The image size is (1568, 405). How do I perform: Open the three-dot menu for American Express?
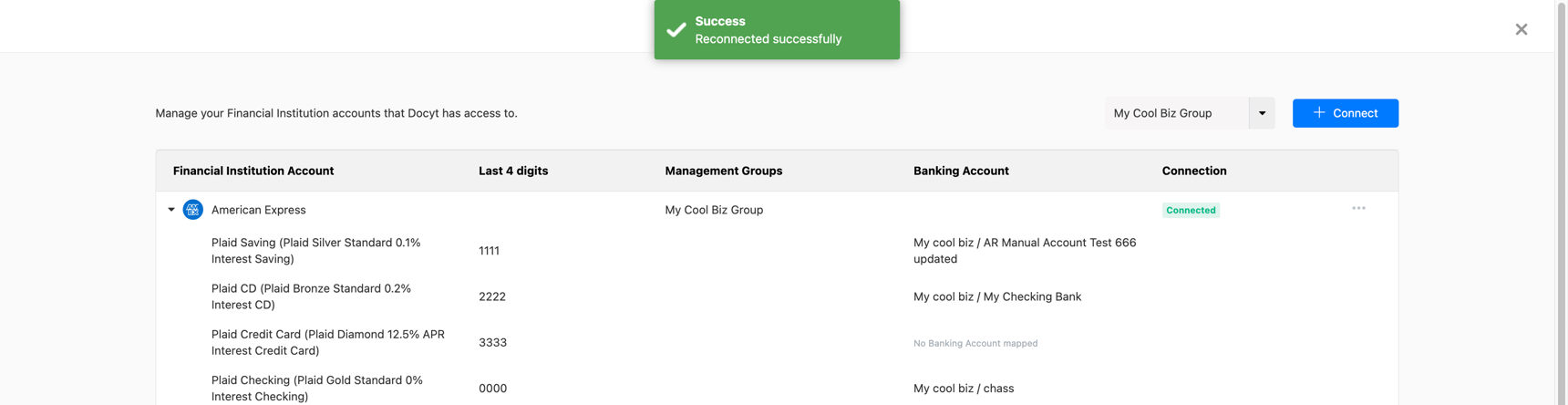coord(1358,209)
